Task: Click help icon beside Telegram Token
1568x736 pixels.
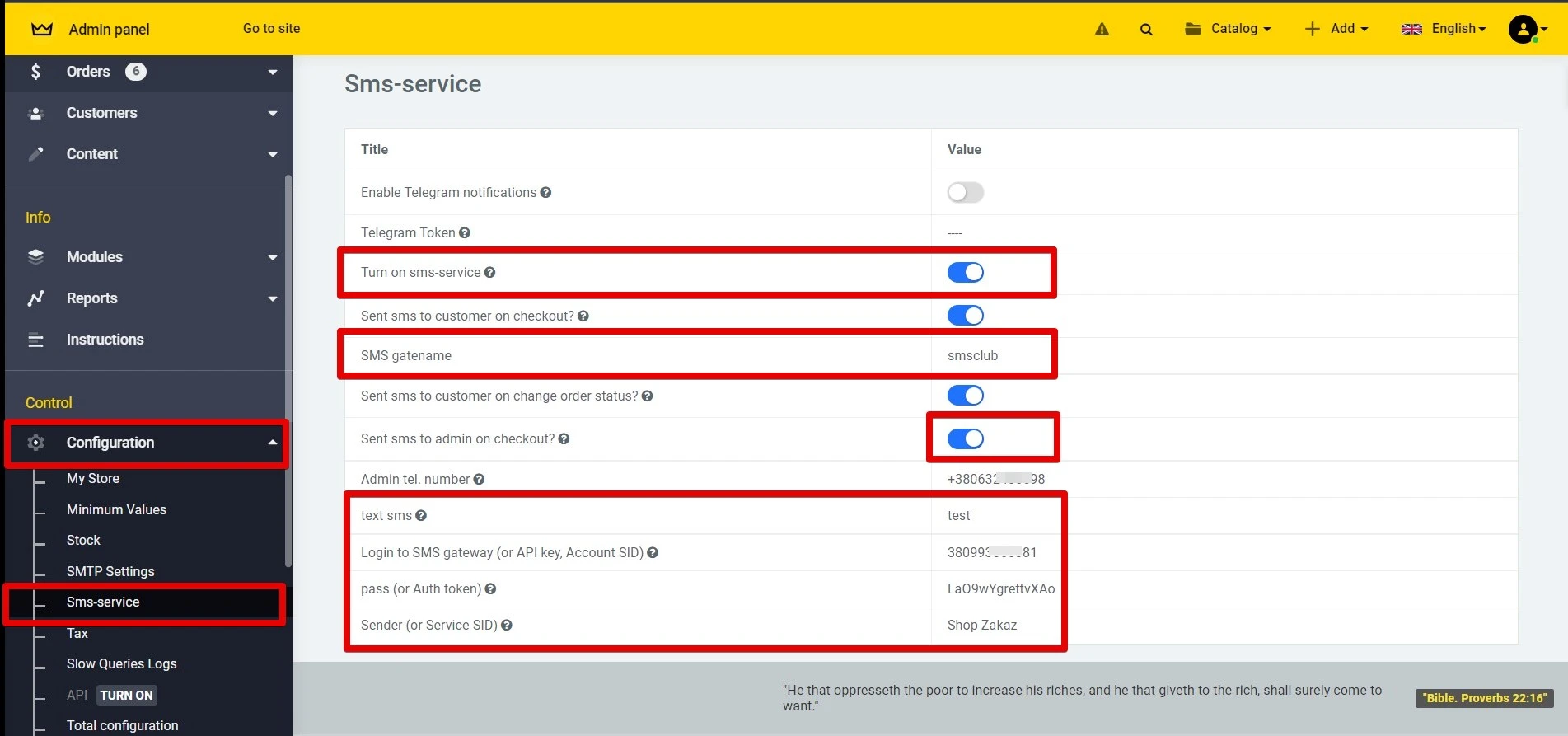Action: coord(465,233)
